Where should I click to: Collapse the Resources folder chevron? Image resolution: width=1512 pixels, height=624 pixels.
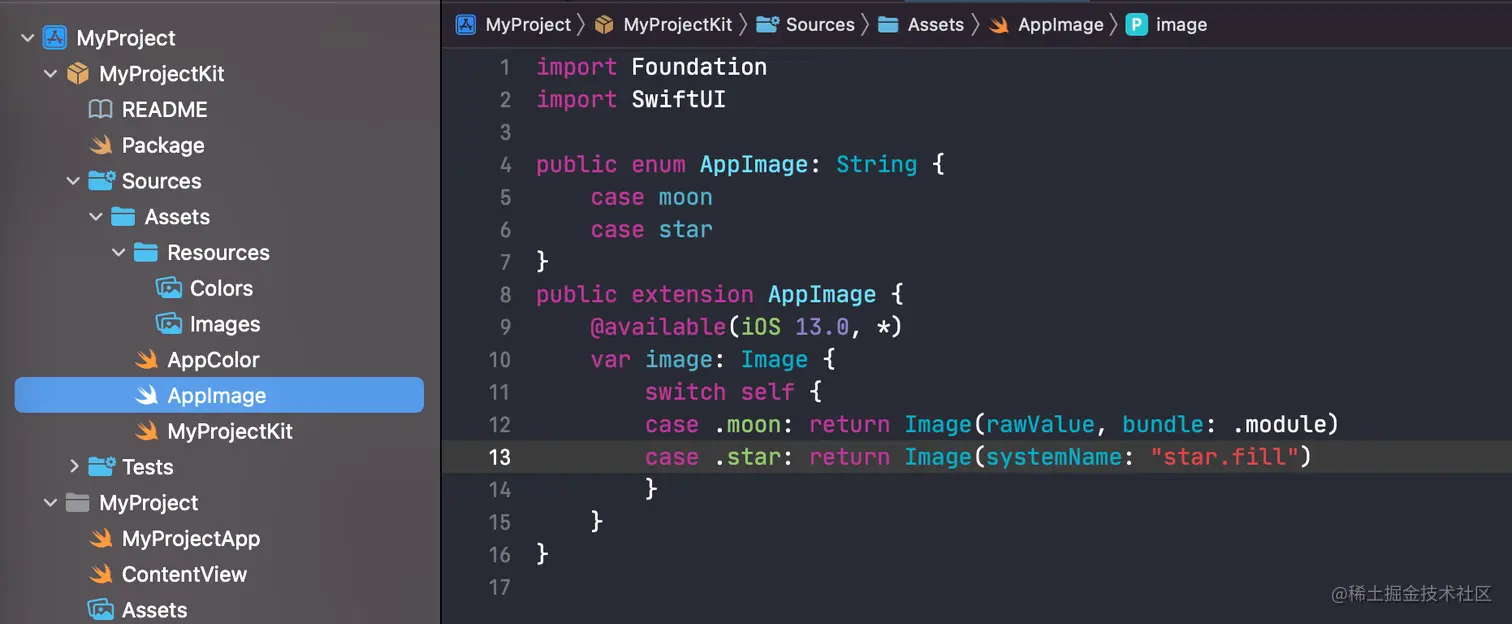coord(119,253)
